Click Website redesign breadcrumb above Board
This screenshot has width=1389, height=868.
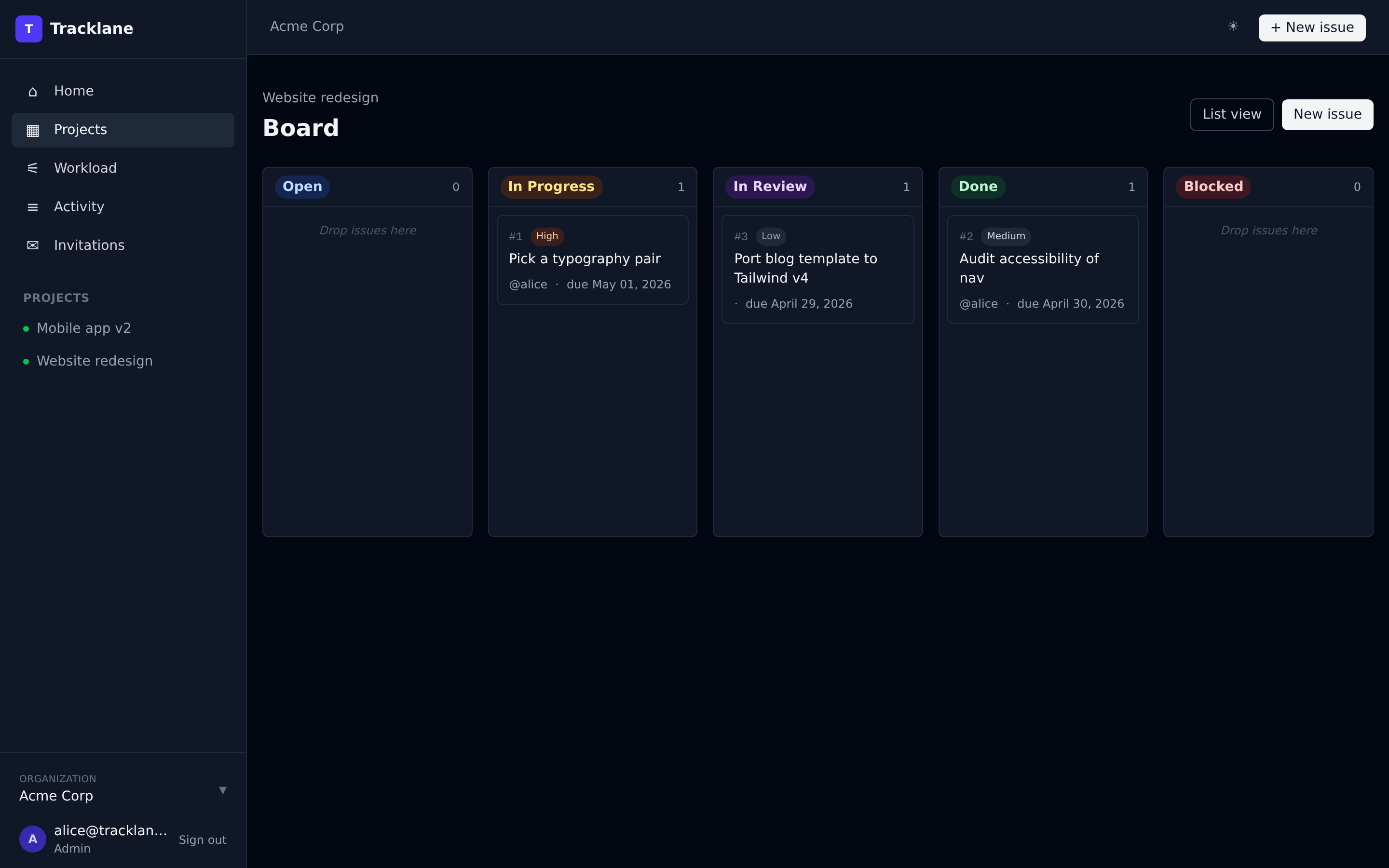(320, 97)
